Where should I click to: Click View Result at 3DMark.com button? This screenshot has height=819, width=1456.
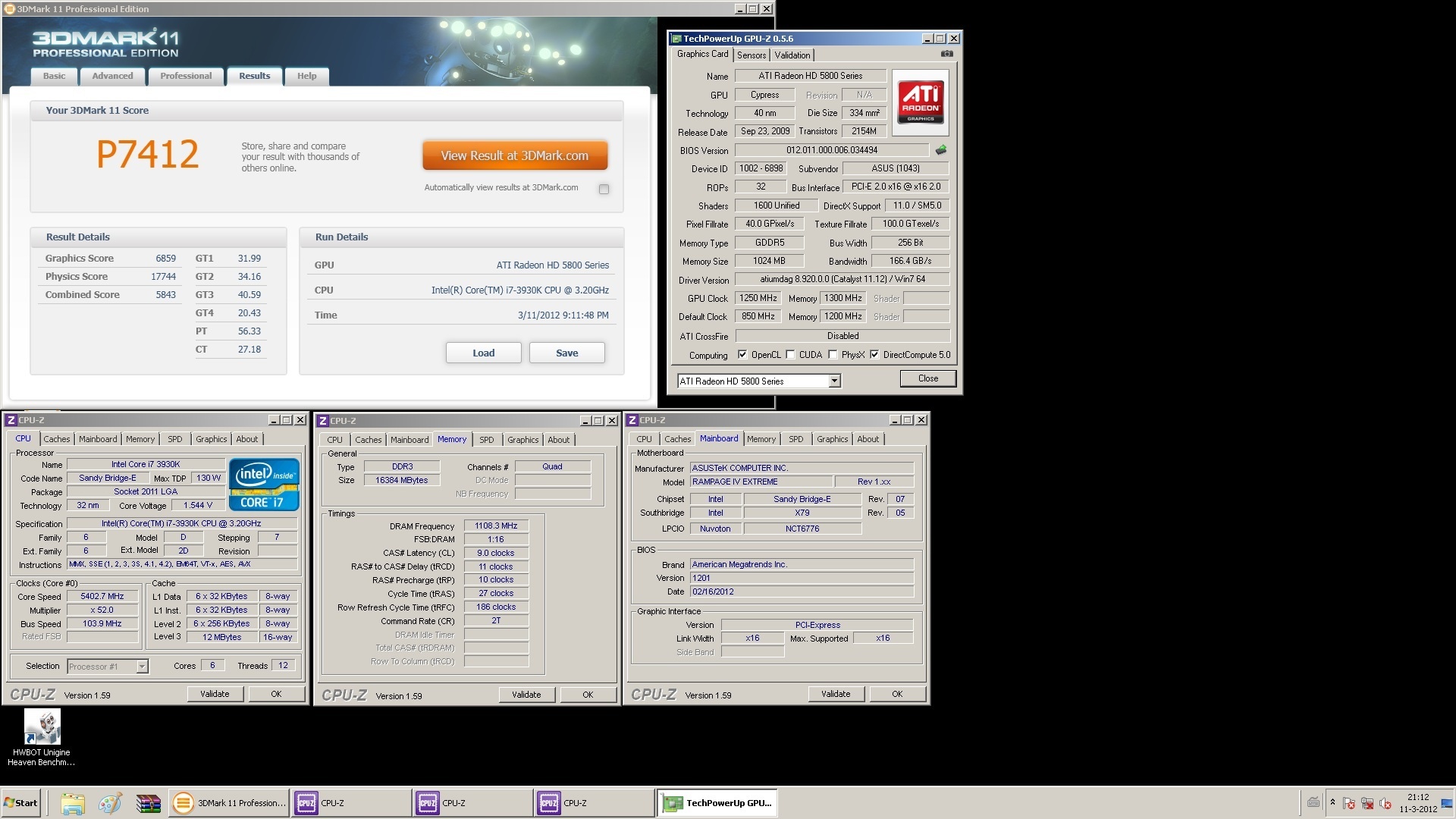coord(515,155)
